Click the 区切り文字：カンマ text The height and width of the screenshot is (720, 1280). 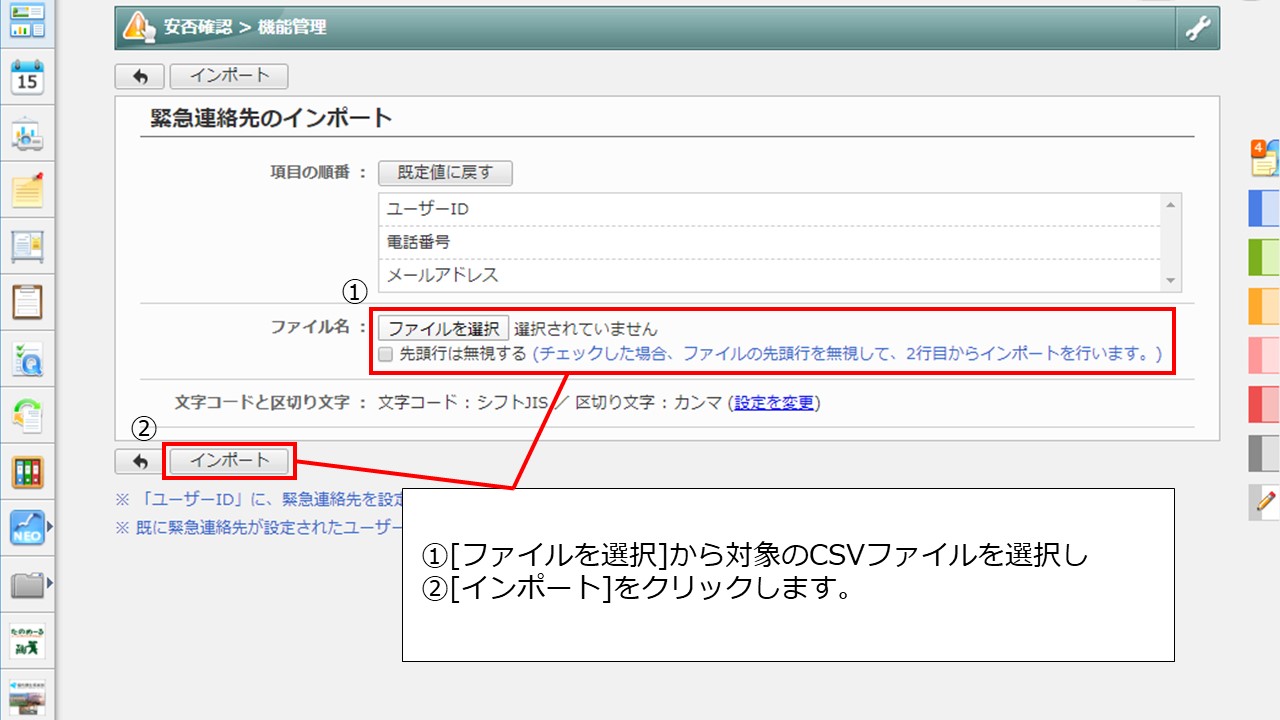[649, 403]
